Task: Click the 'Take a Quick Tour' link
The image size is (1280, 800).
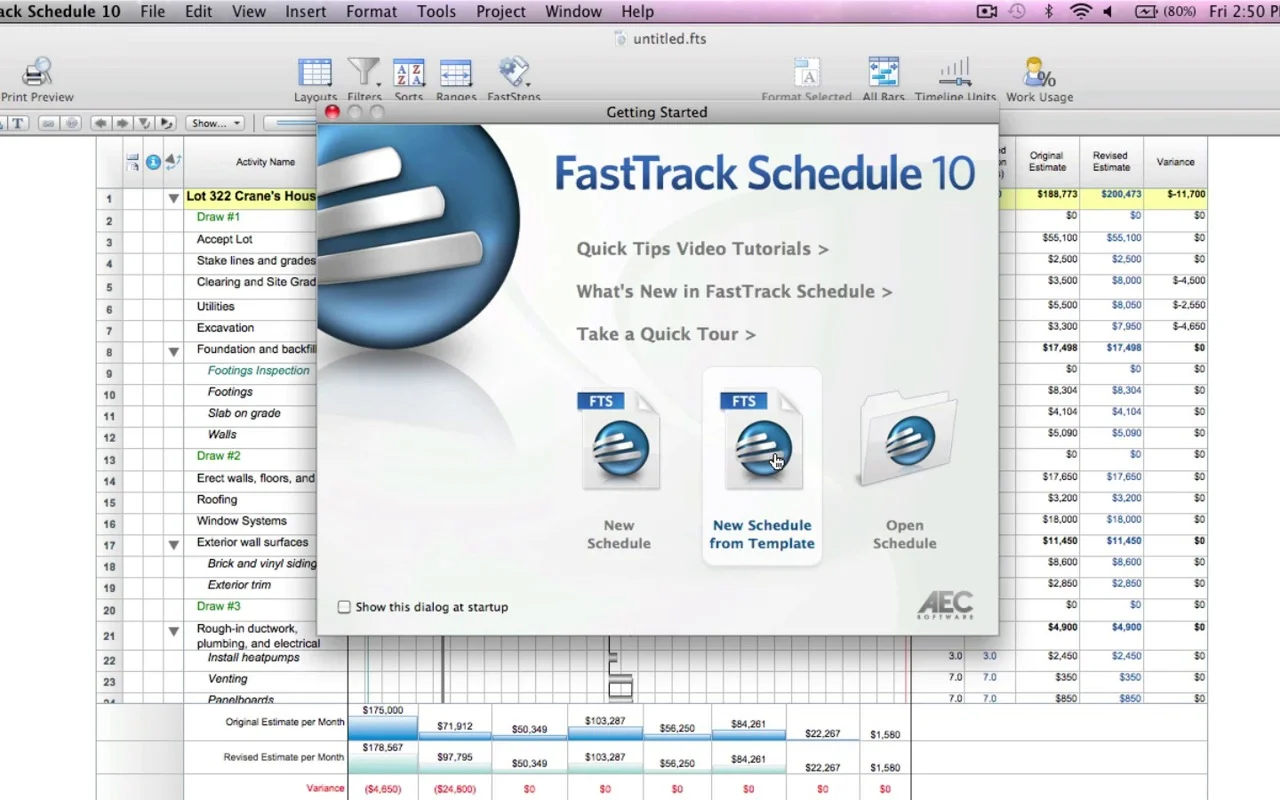Action: point(666,334)
